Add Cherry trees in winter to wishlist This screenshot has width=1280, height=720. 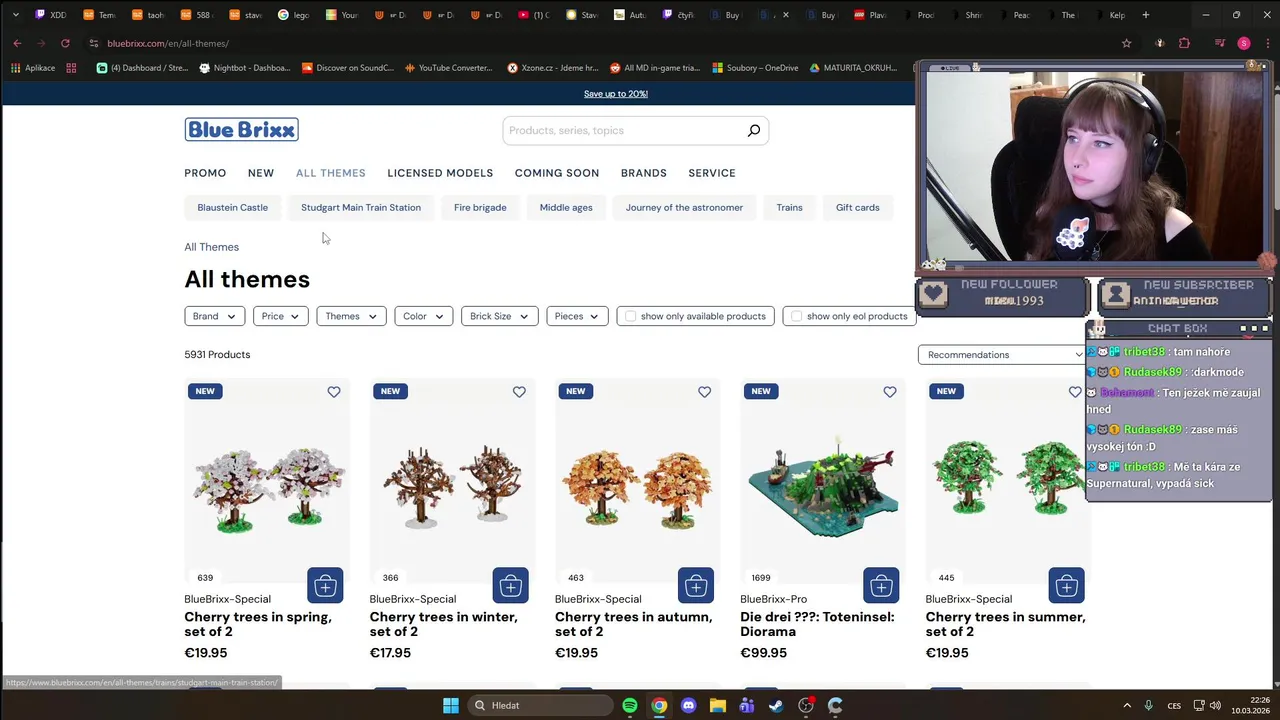tap(519, 392)
